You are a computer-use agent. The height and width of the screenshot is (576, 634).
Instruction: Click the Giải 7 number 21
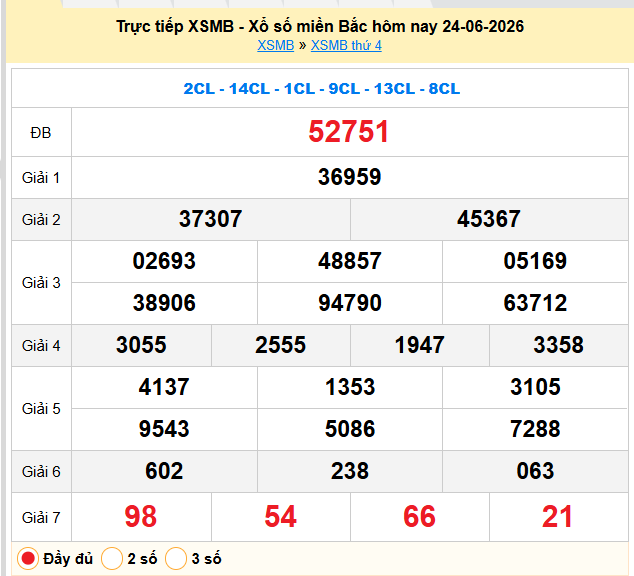(558, 517)
